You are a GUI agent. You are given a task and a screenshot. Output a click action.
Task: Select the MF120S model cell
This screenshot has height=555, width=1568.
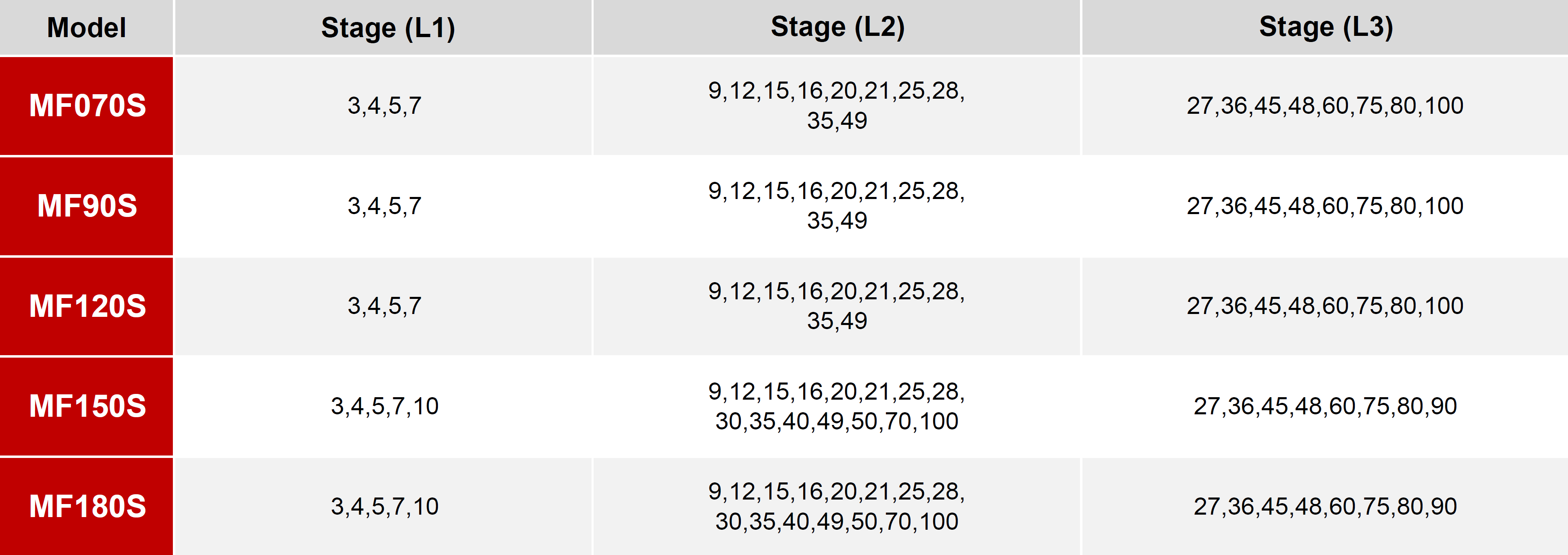(86, 306)
